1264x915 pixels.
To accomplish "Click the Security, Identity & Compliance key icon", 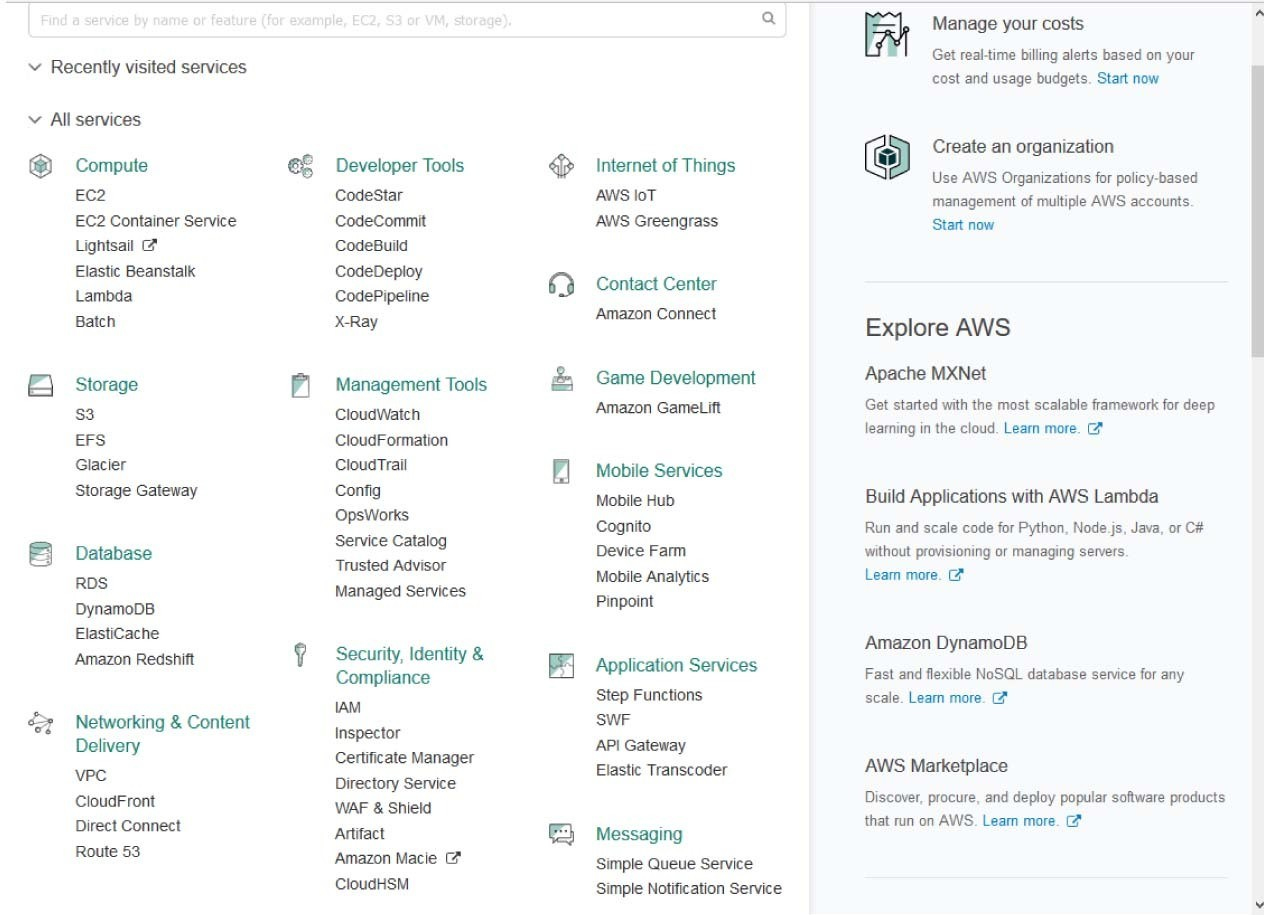I will coord(300,655).
